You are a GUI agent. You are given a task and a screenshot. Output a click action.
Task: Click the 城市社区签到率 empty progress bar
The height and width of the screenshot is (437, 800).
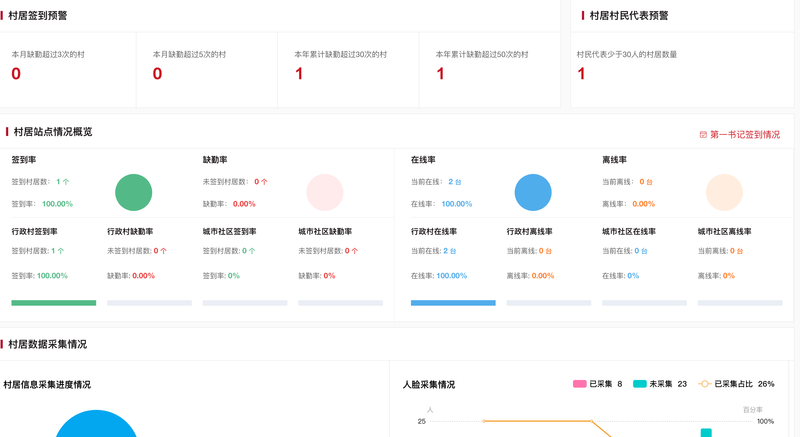(245, 303)
